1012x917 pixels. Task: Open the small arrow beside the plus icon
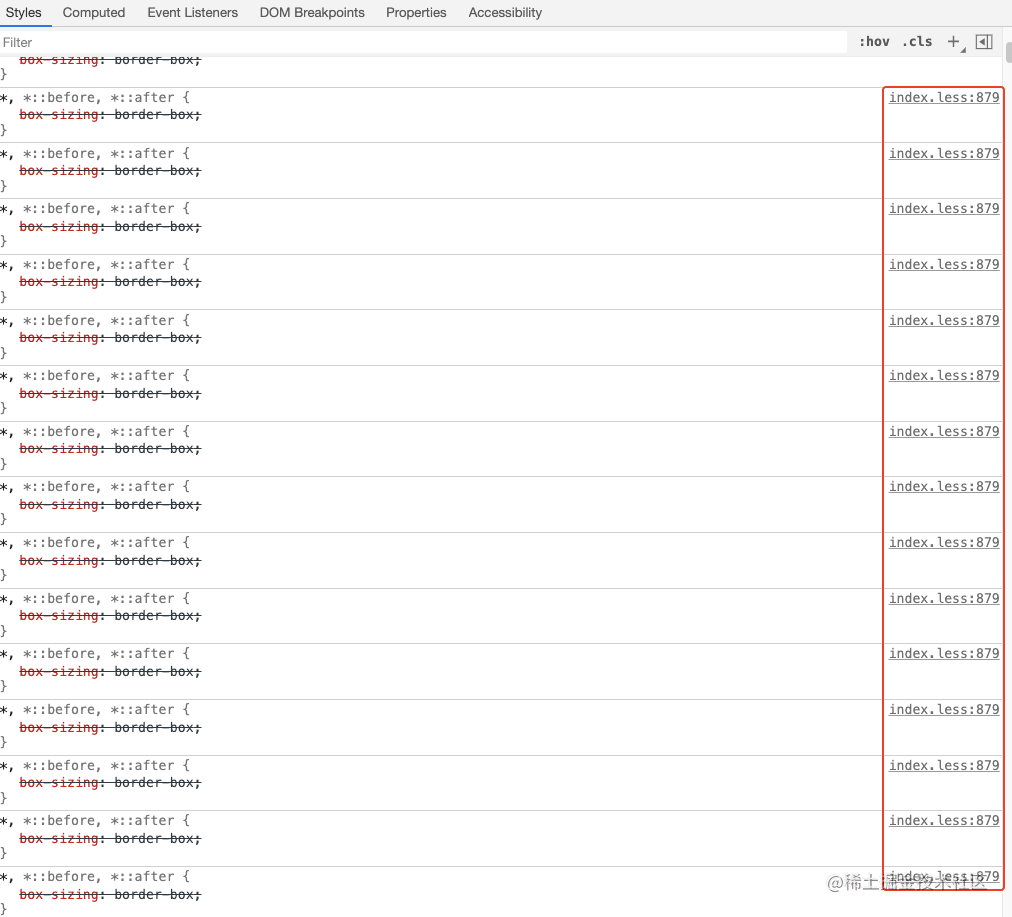(x=963, y=50)
